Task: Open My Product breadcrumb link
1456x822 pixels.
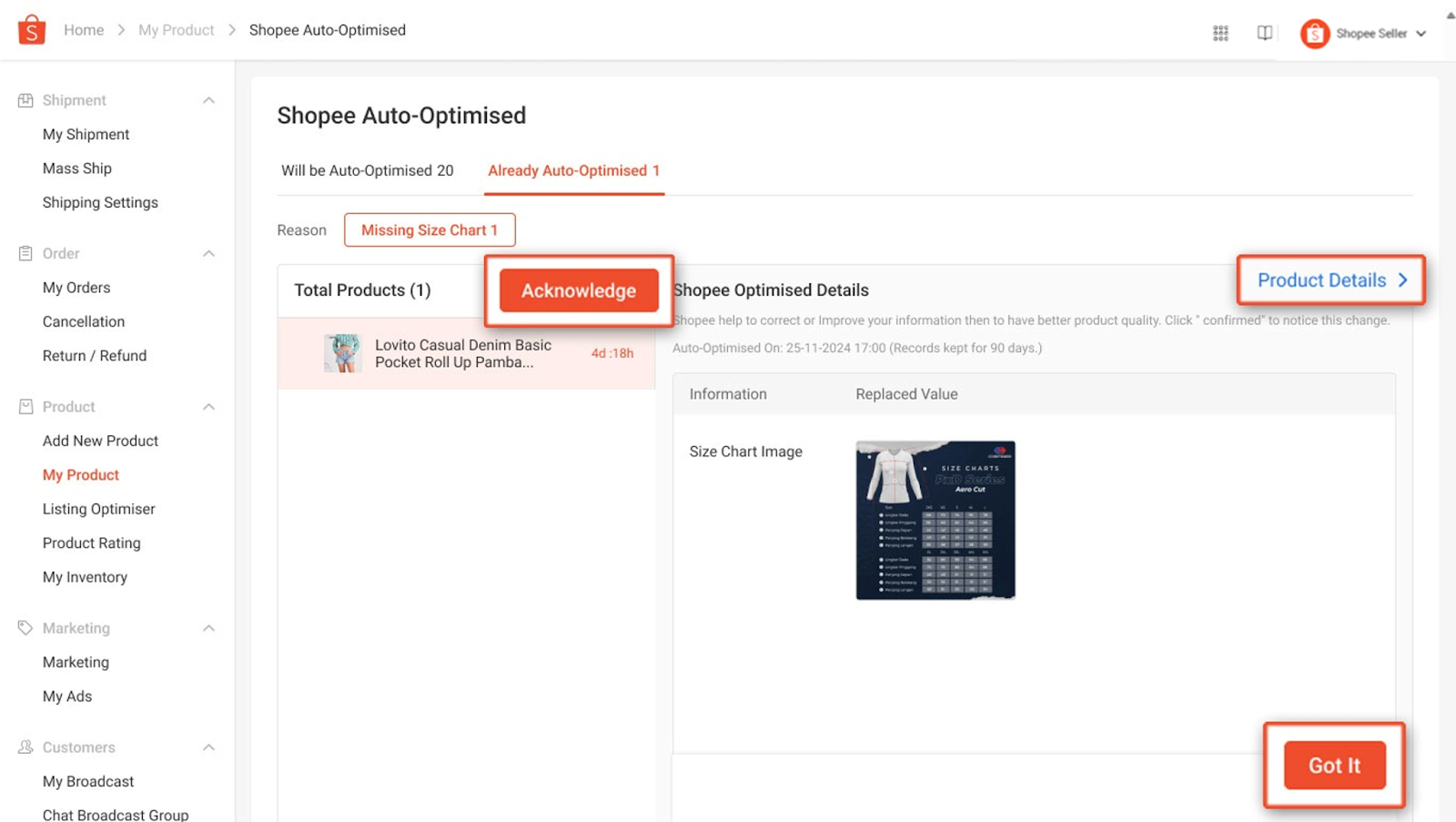Action: pyautogui.click(x=176, y=30)
